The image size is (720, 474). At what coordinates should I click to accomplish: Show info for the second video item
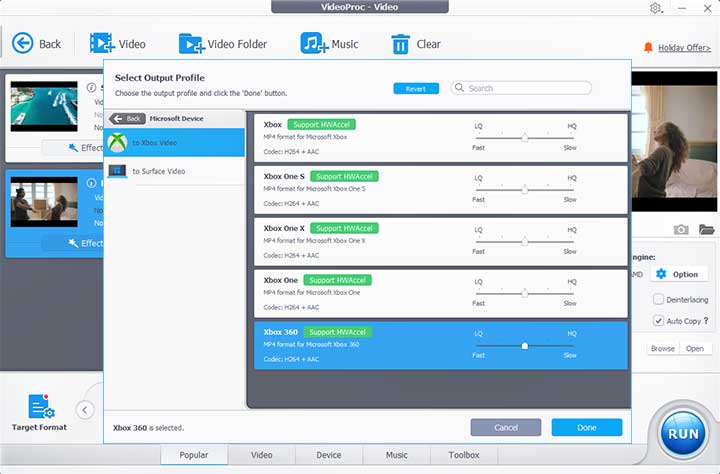pos(91,183)
